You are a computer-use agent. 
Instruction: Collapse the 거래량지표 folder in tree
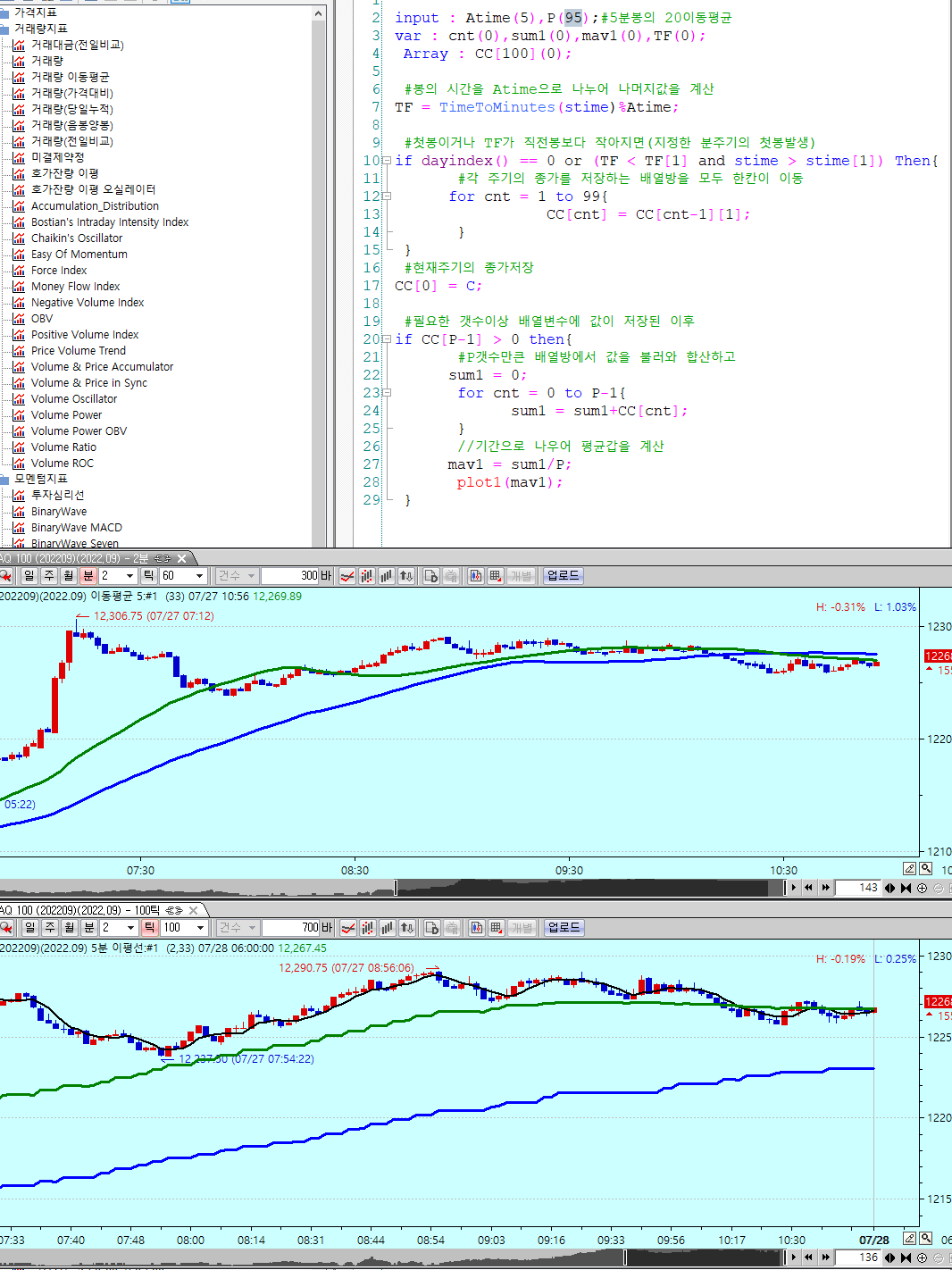tap(5, 29)
